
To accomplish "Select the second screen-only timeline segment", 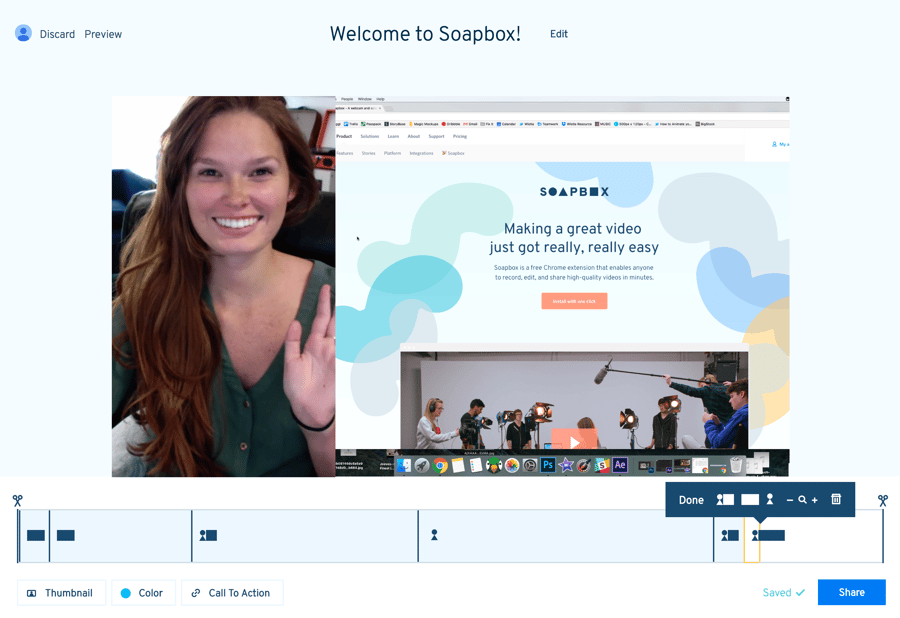I will click(121, 536).
